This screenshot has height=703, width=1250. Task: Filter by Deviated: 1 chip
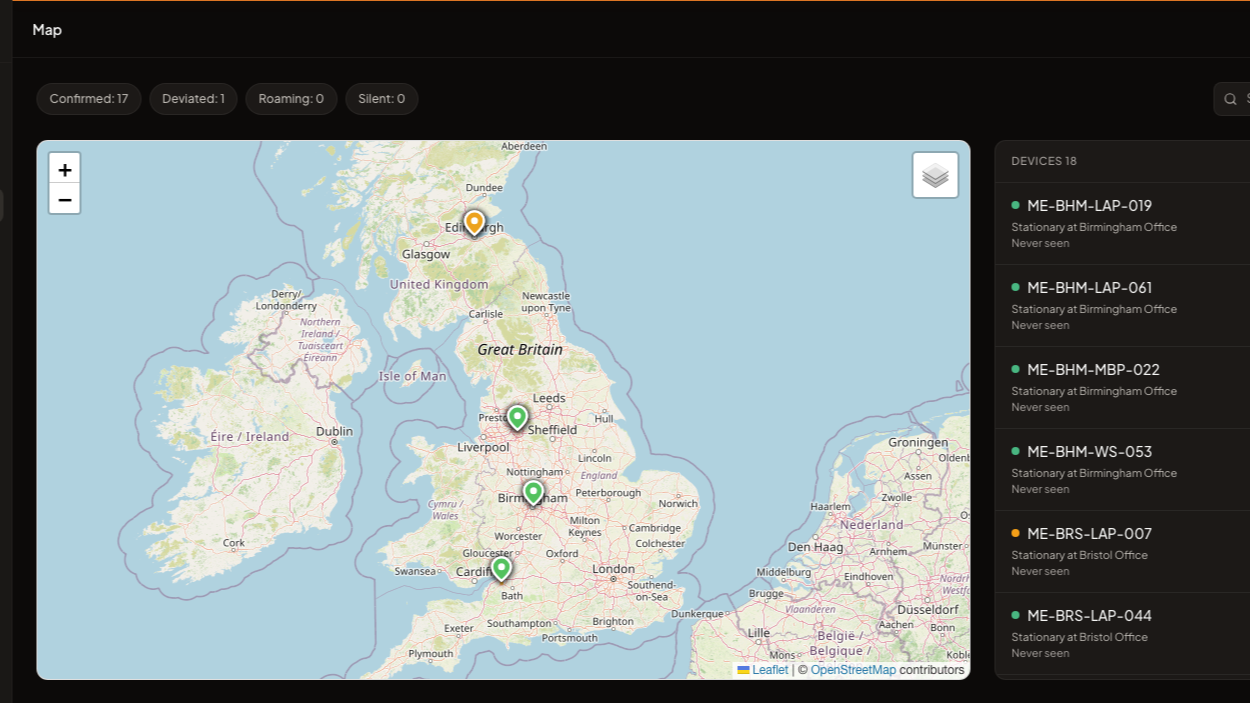click(193, 99)
